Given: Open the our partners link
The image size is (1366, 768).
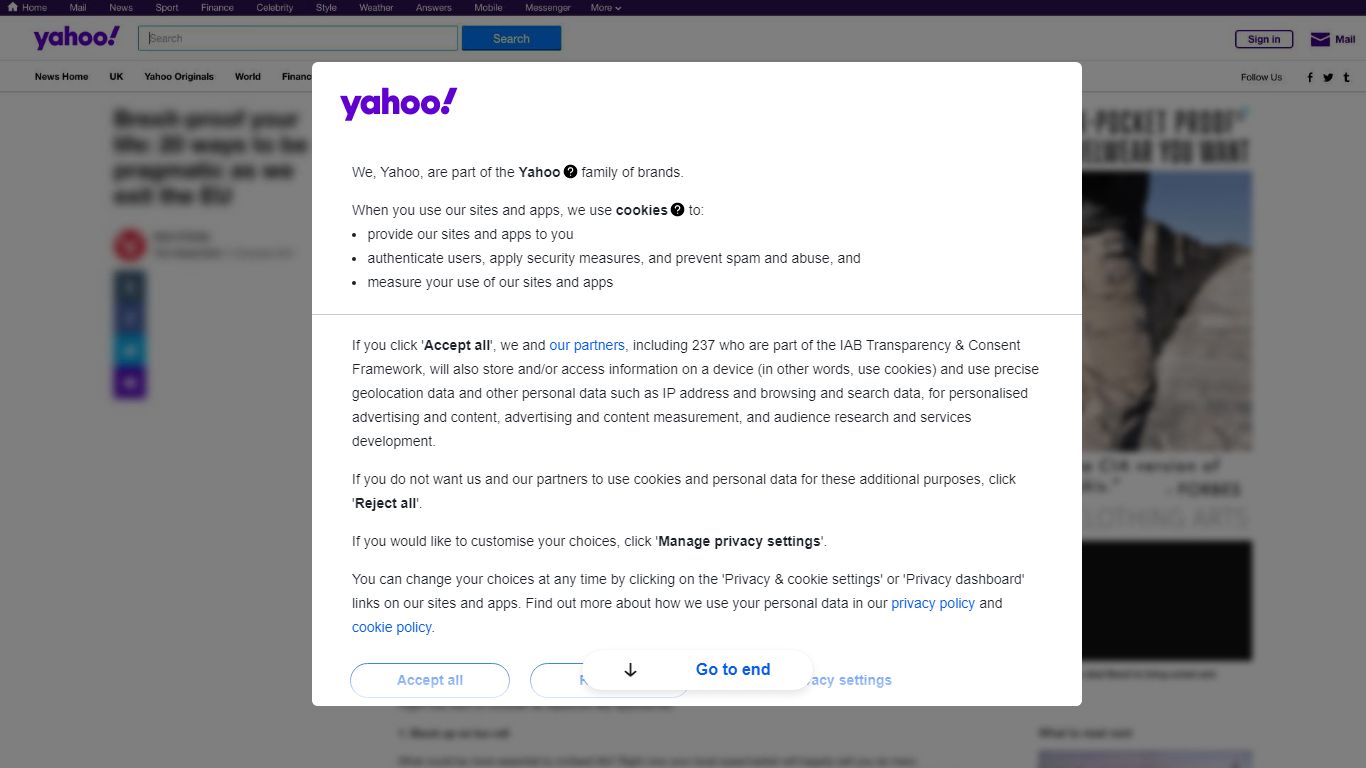Looking at the screenshot, I should coord(587,345).
